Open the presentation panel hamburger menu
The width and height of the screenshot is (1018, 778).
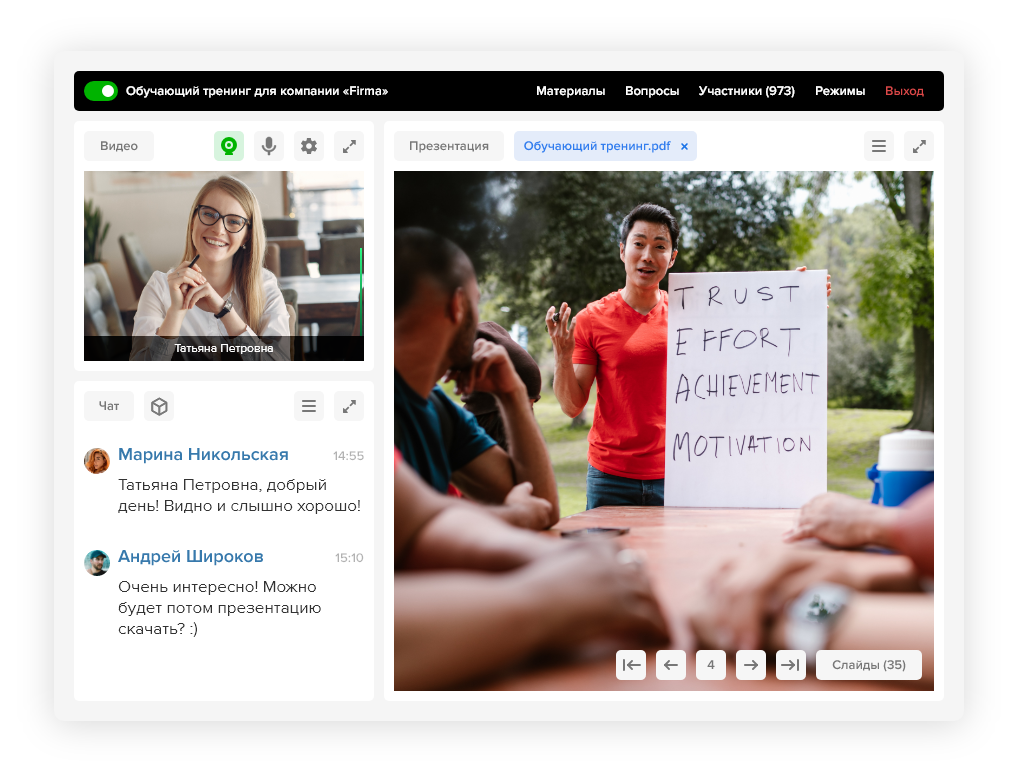coord(879,146)
